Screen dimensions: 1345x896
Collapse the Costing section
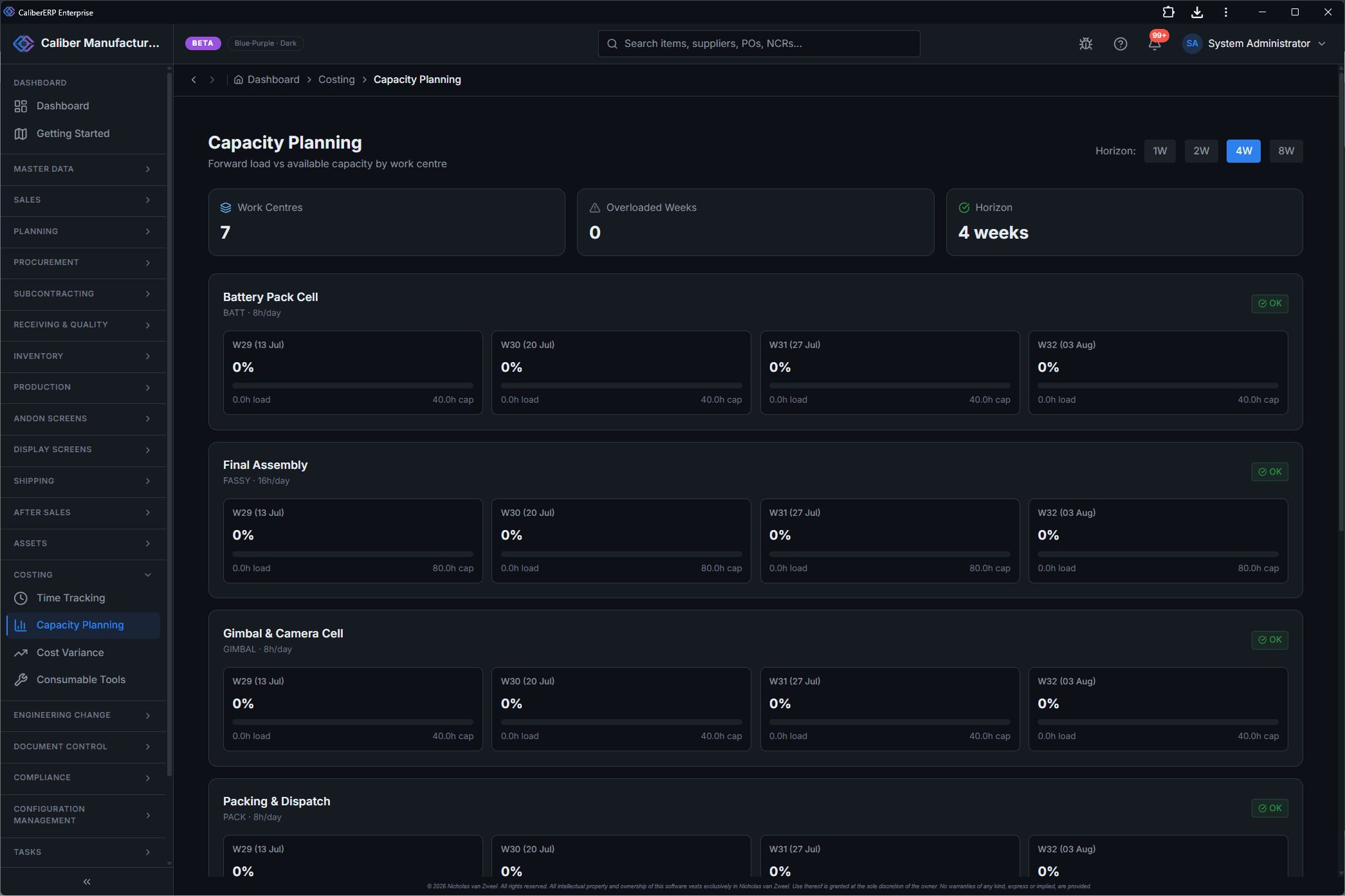coord(83,575)
